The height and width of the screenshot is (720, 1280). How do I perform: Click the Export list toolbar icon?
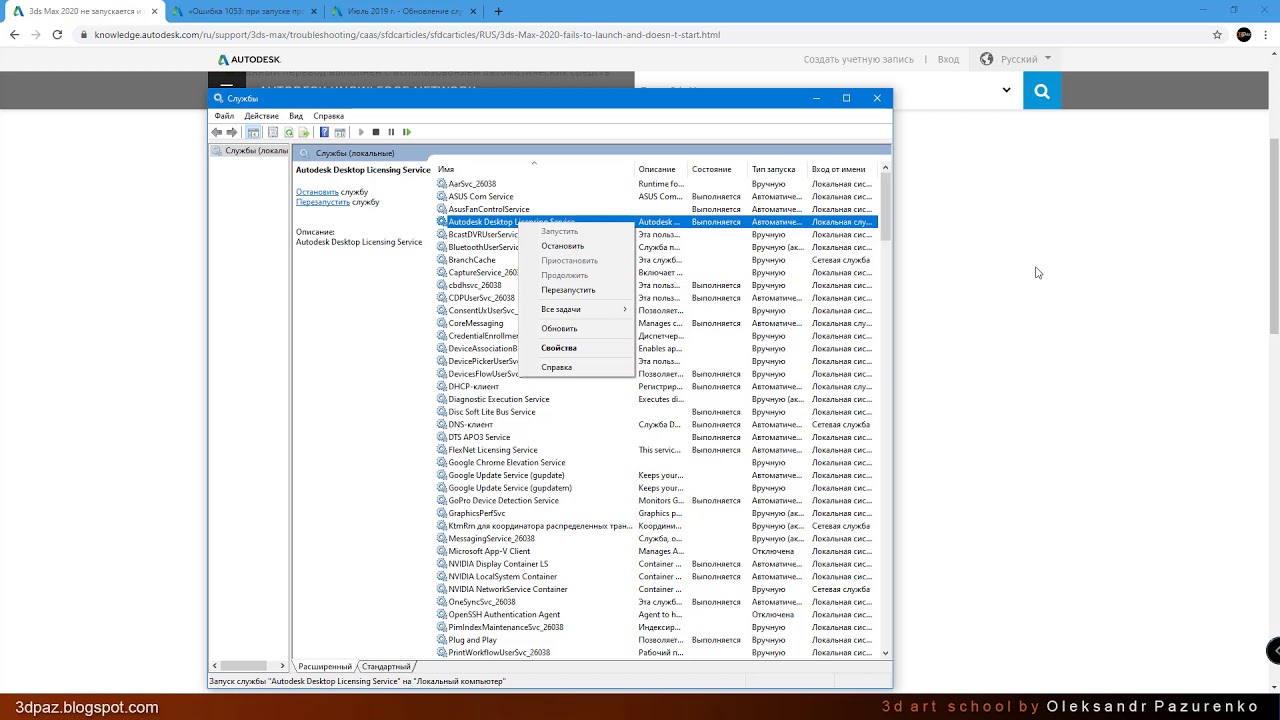[x=304, y=132]
